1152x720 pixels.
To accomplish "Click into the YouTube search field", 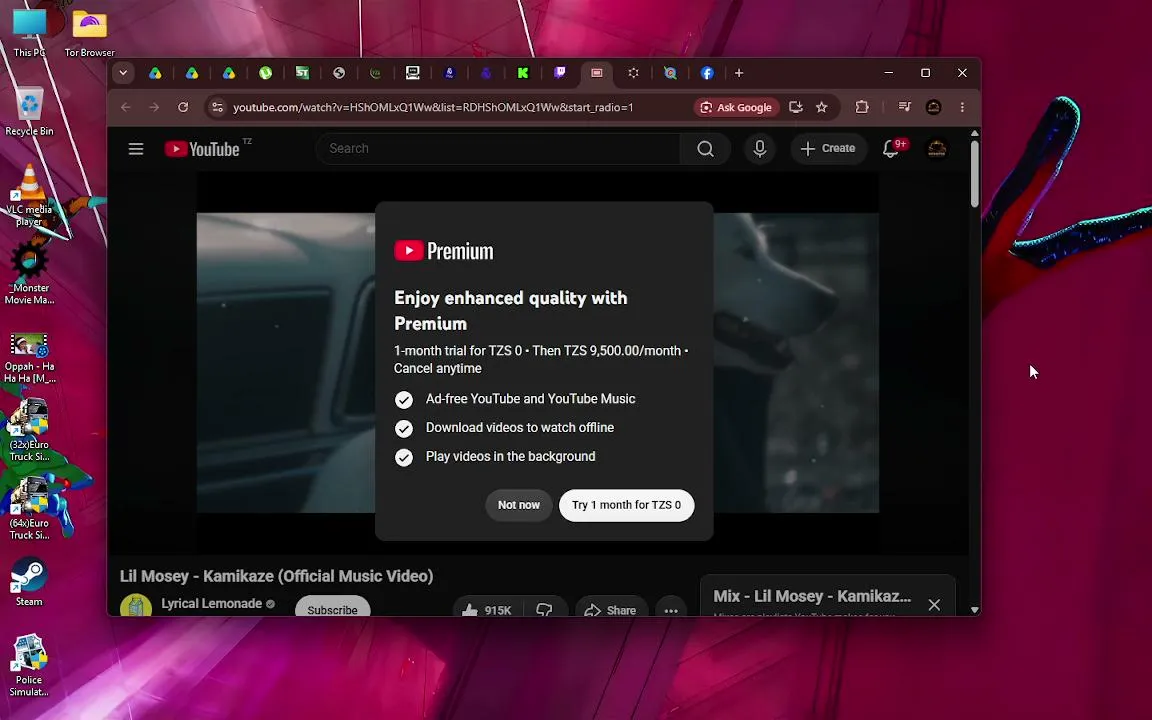I will pyautogui.click(x=500, y=148).
